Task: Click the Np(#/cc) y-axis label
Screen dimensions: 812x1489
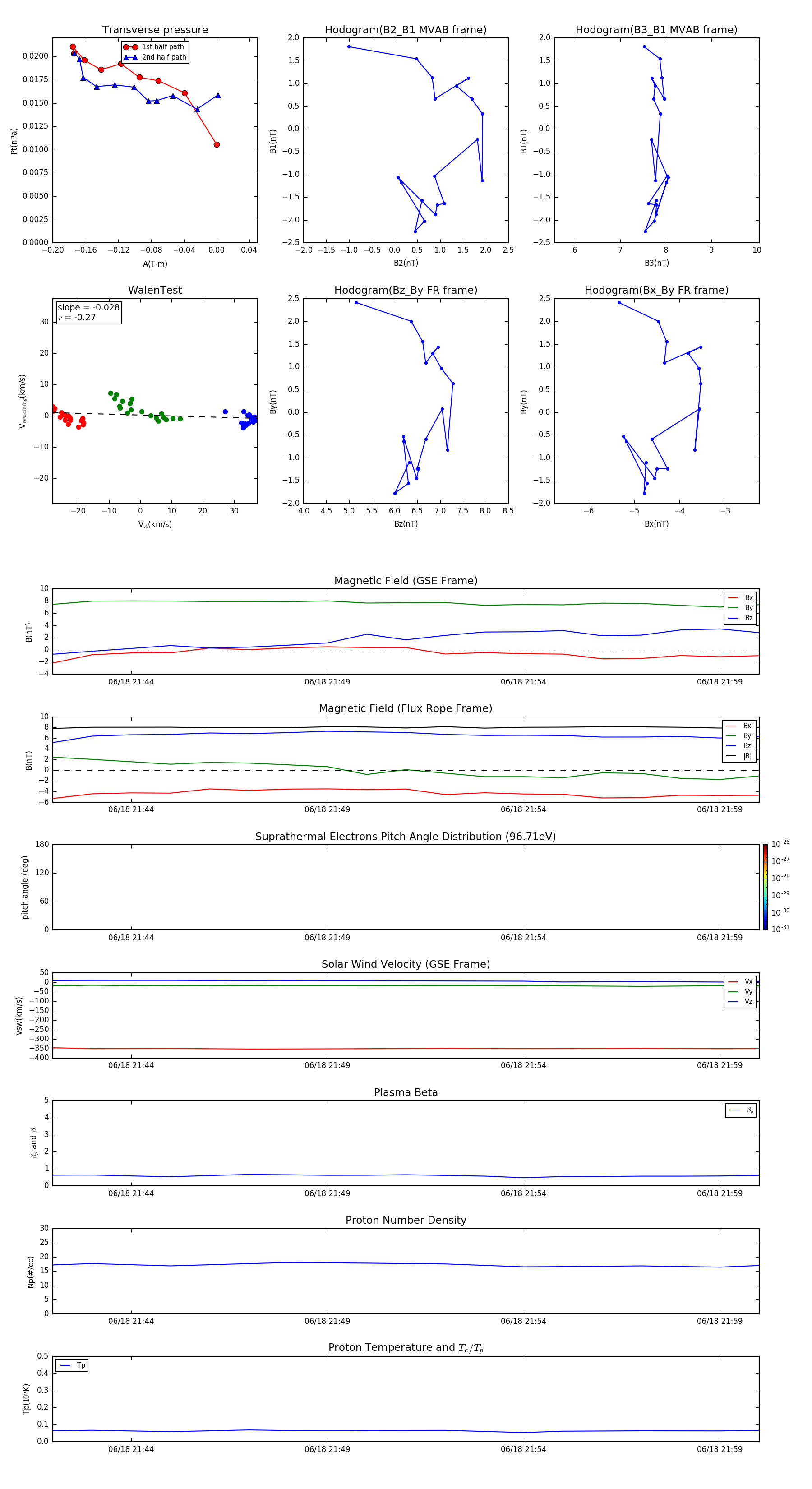Action: click(x=31, y=1272)
